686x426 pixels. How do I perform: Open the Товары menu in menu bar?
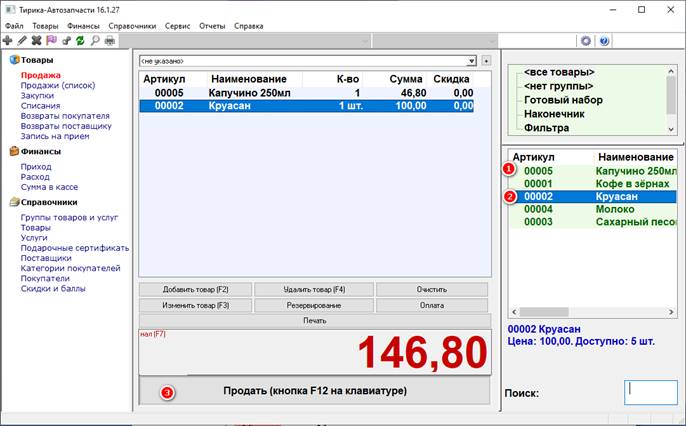coord(45,26)
